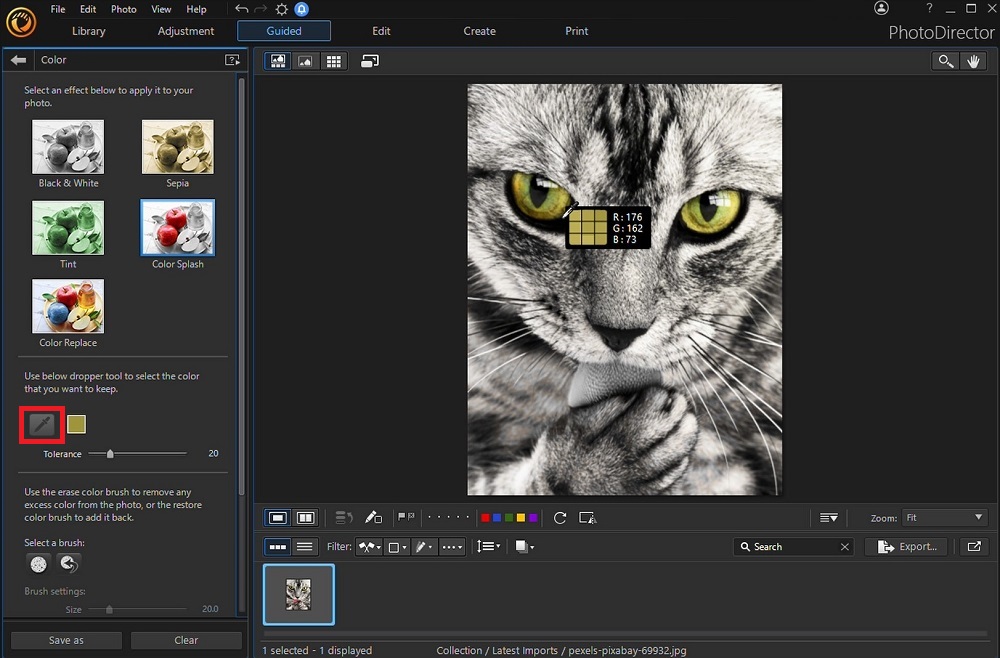This screenshot has width=1000, height=658.
Task: Click the swap before/after view icon
Action: [369, 61]
